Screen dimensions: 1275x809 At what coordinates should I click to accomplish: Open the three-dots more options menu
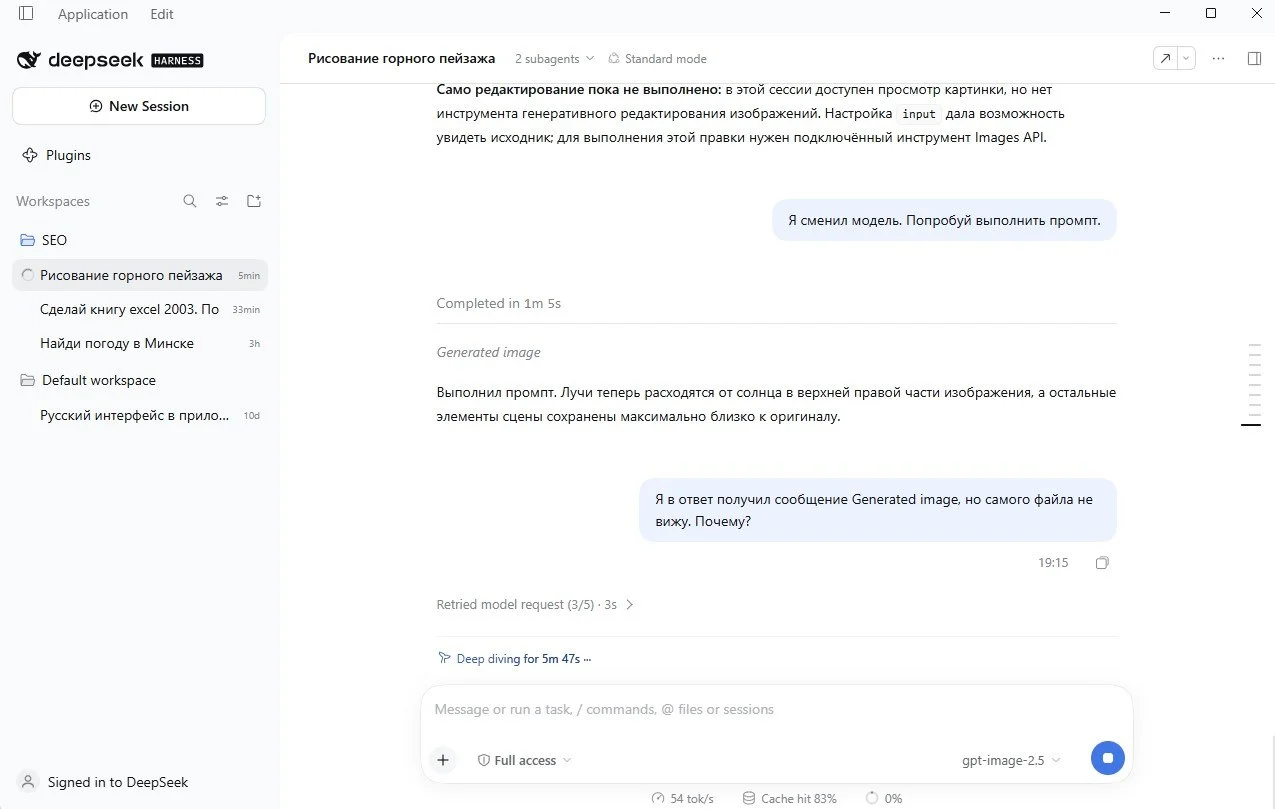(x=1218, y=58)
